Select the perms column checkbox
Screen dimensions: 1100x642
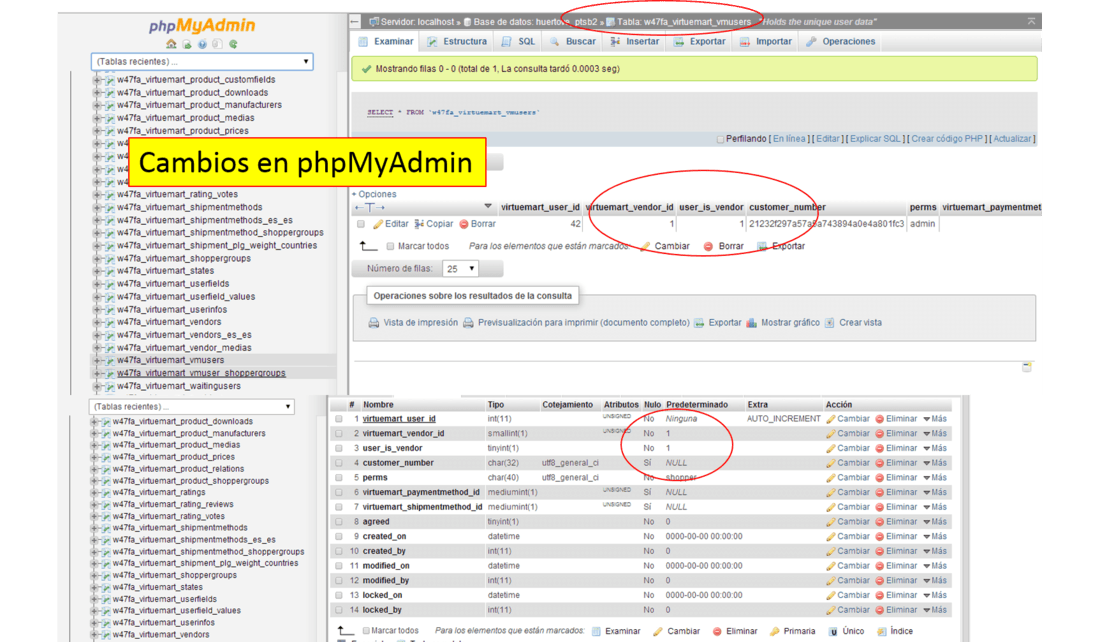coord(339,478)
